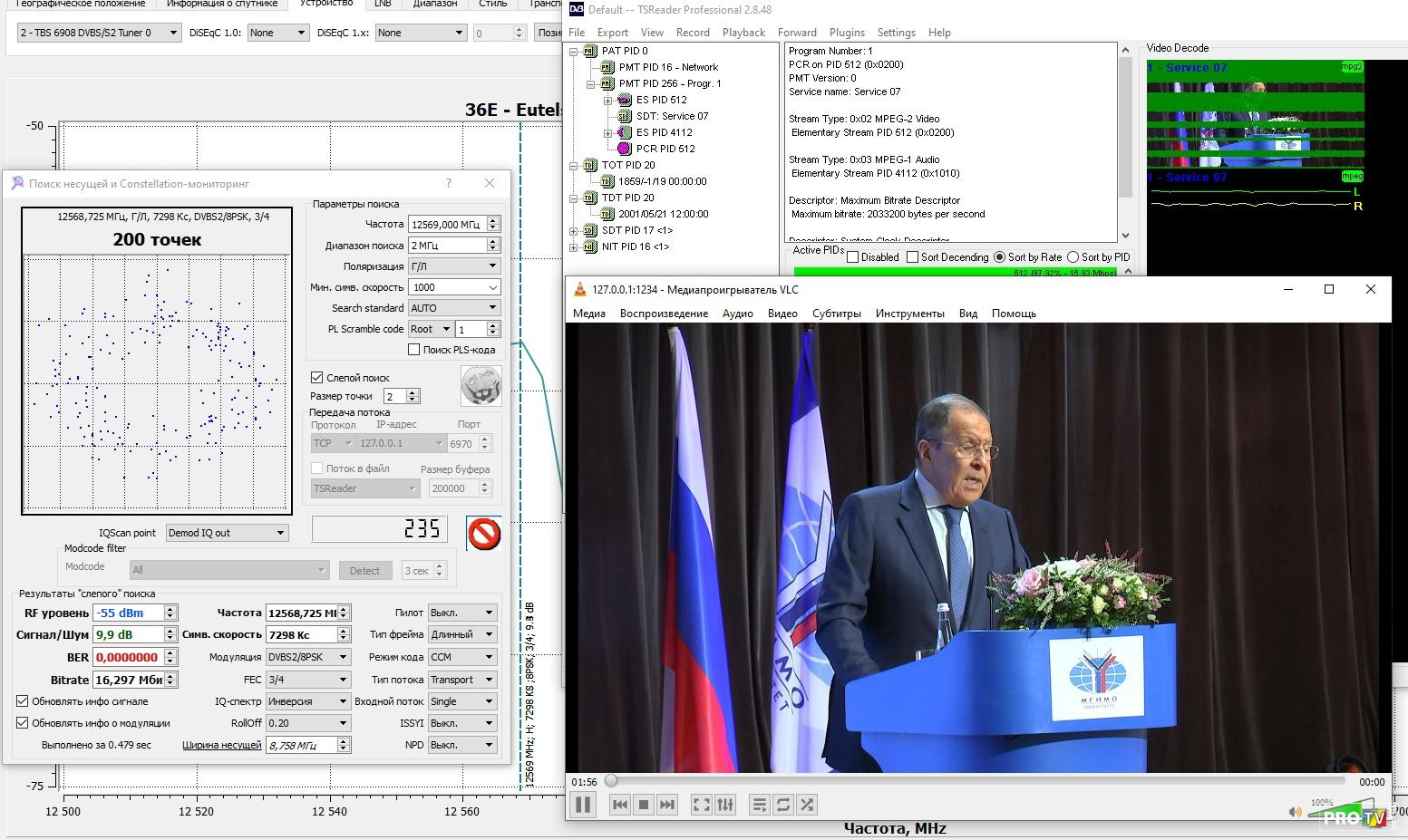1408x840 pixels.
Task: Select the Sort by PID radio button
Action: tap(1073, 257)
